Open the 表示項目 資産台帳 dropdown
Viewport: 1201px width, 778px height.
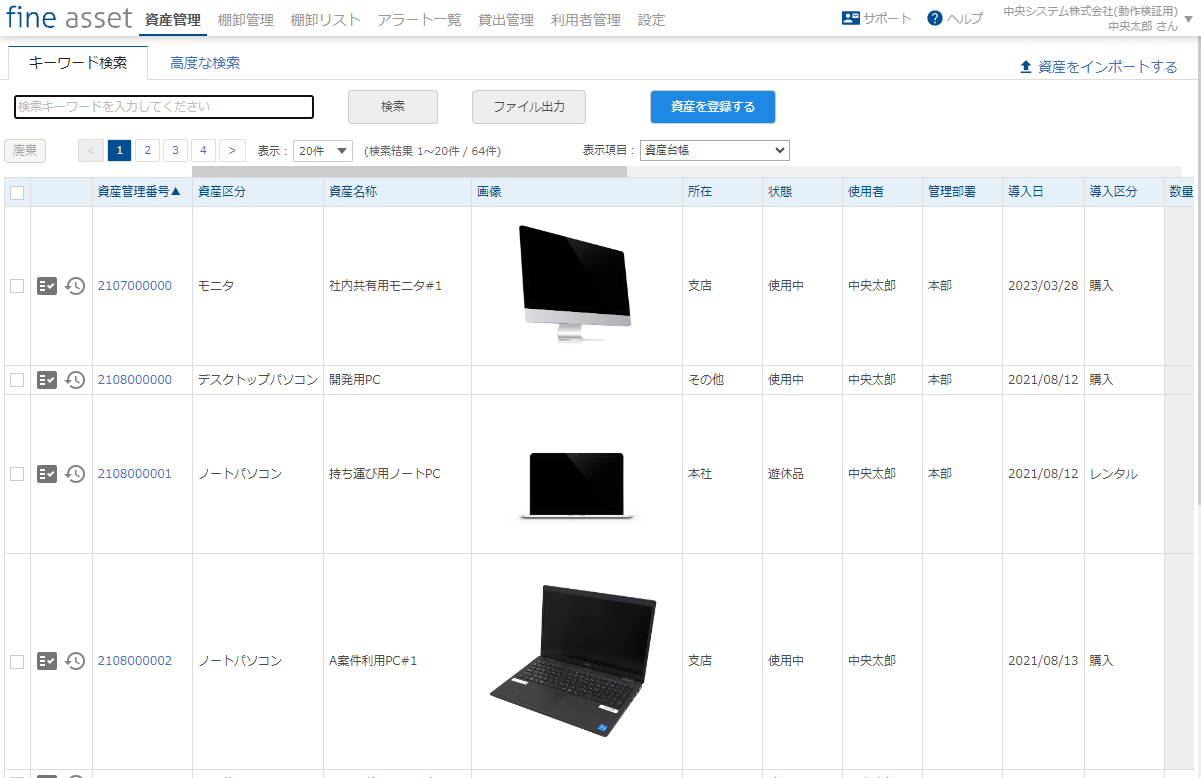click(x=713, y=149)
